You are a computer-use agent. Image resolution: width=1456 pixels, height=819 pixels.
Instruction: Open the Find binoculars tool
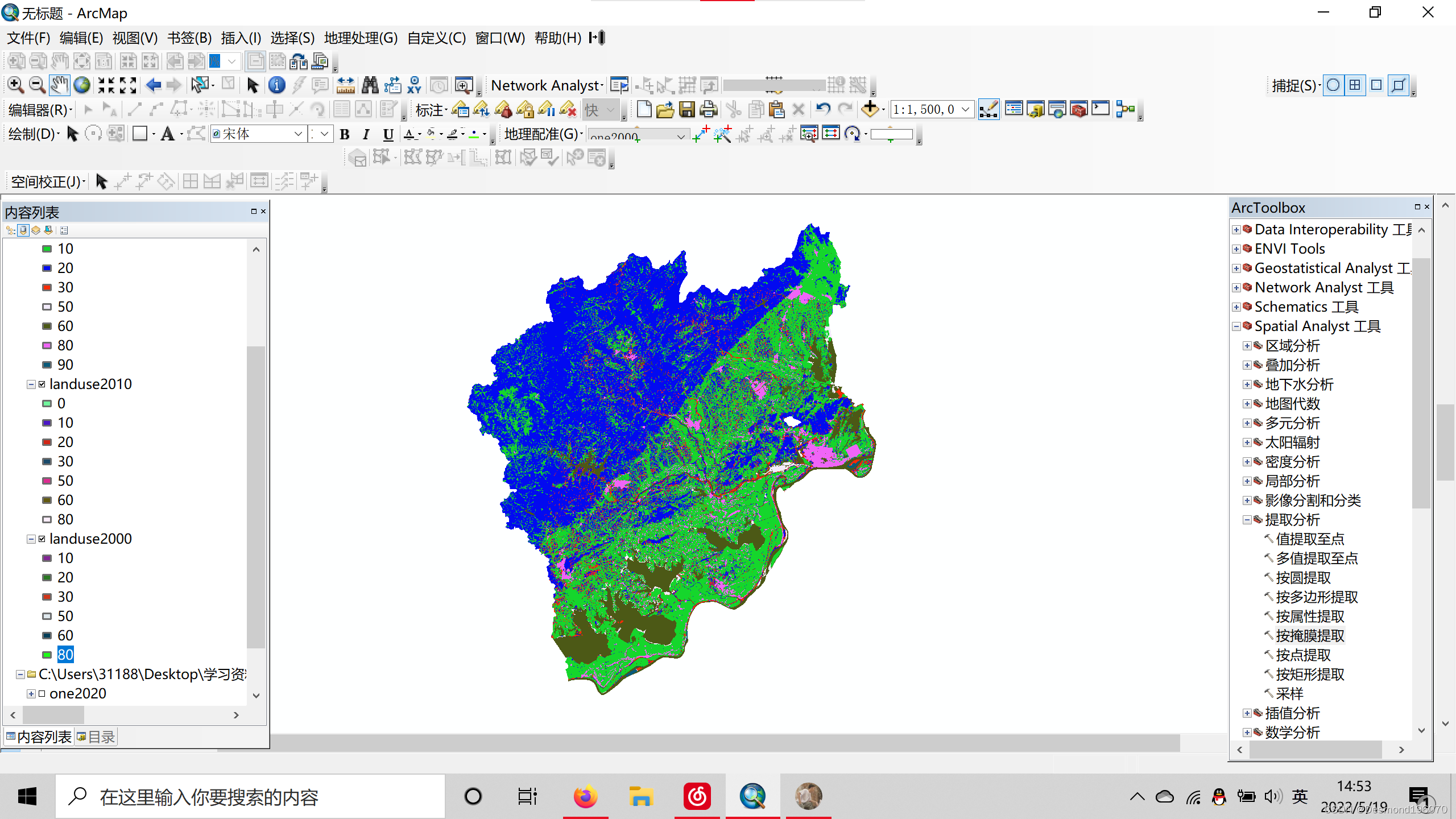tap(370, 85)
